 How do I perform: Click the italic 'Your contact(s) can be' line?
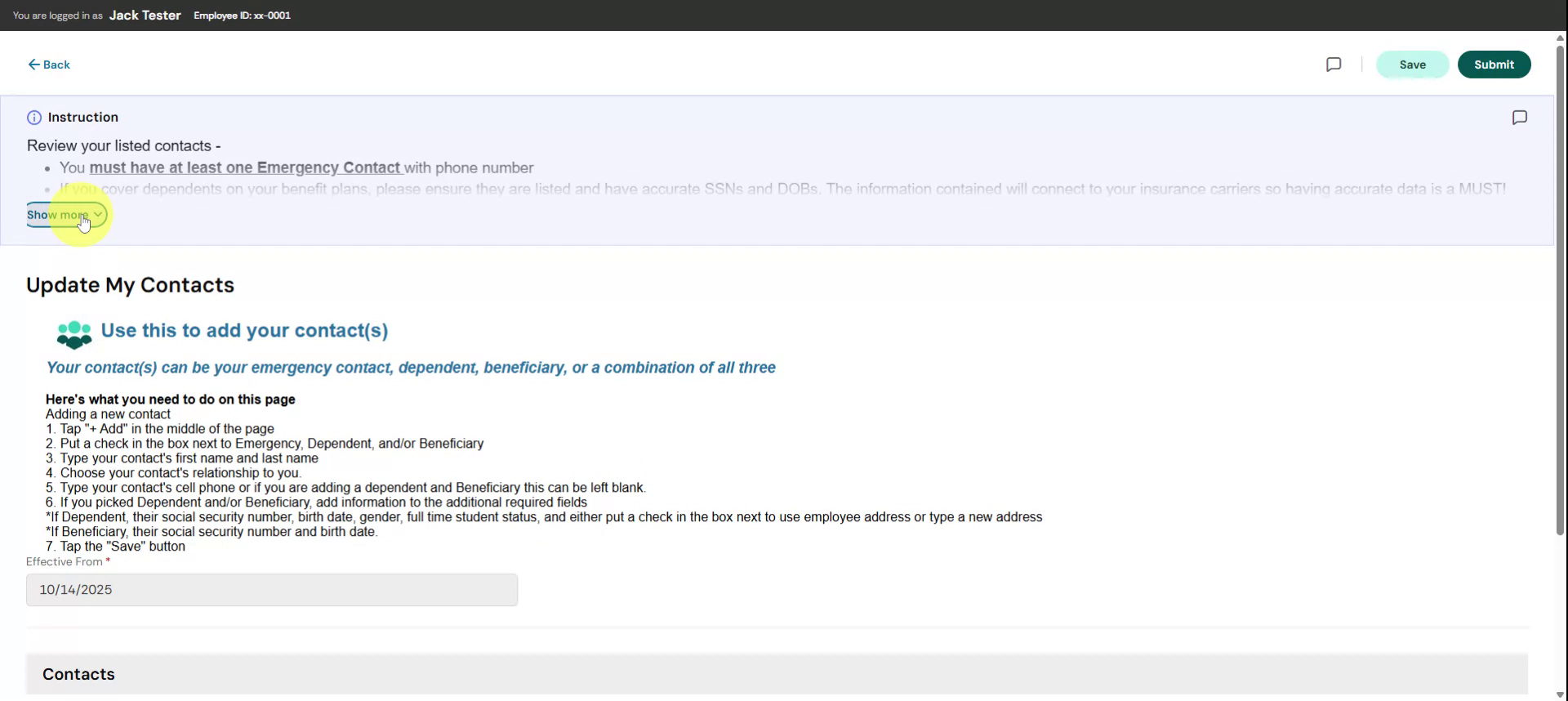[x=410, y=368]
